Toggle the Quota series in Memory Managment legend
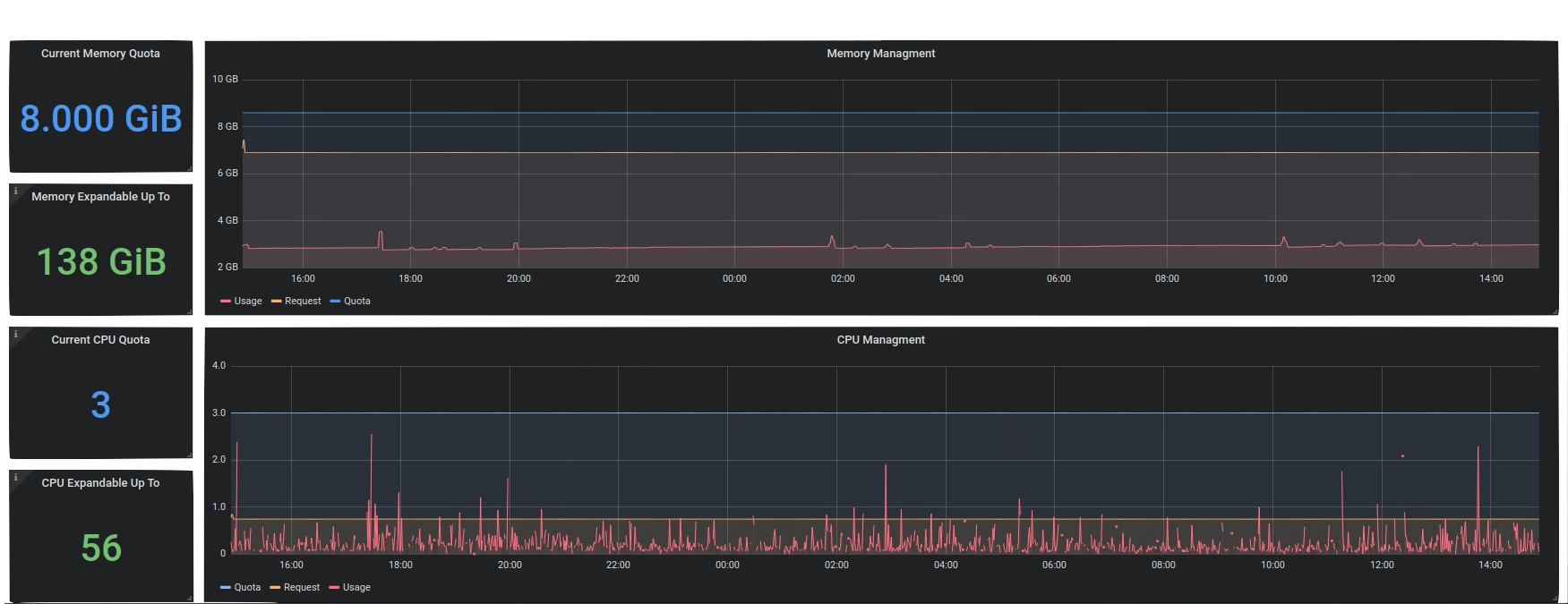The width and height of the screenshot is (1568, 604). [356, 302]
